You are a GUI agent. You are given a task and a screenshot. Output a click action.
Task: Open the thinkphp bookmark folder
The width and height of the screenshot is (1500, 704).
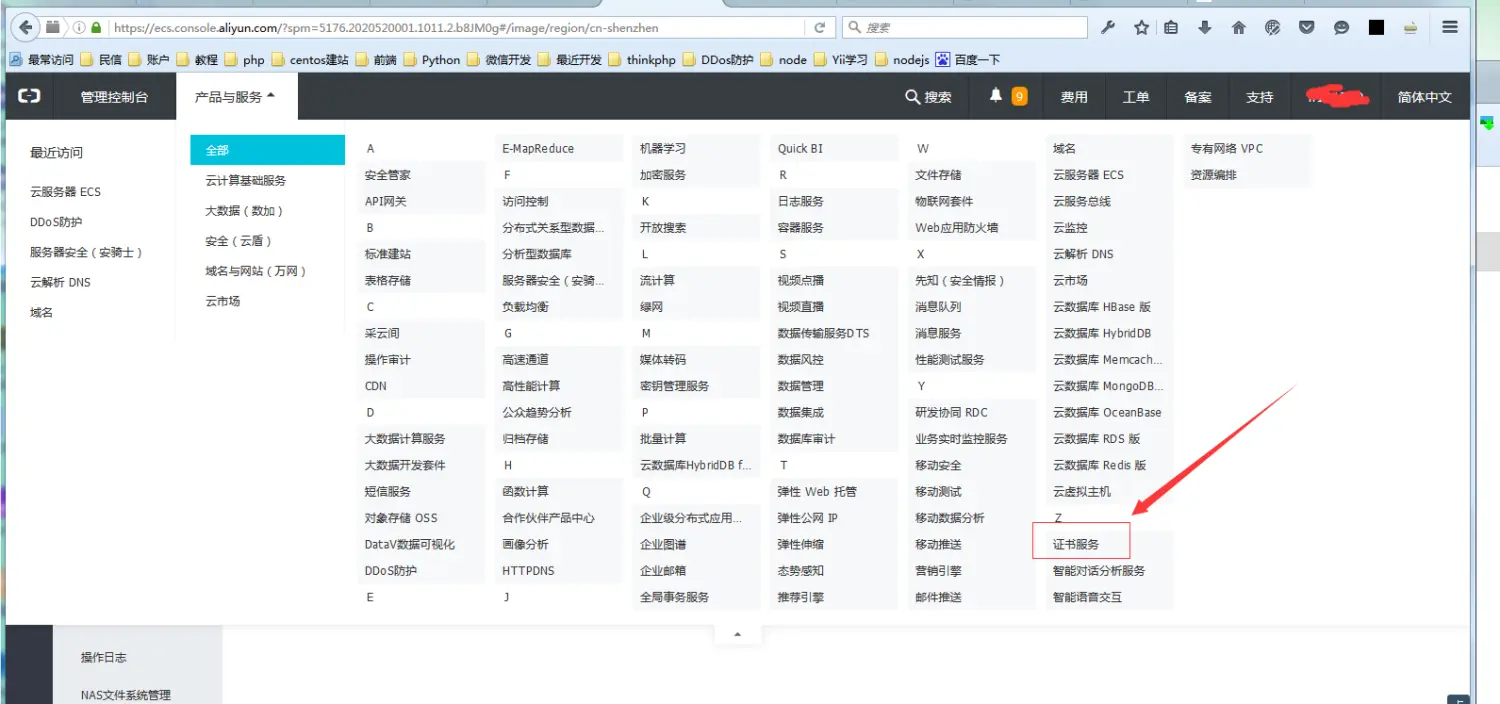coord(642,60)
